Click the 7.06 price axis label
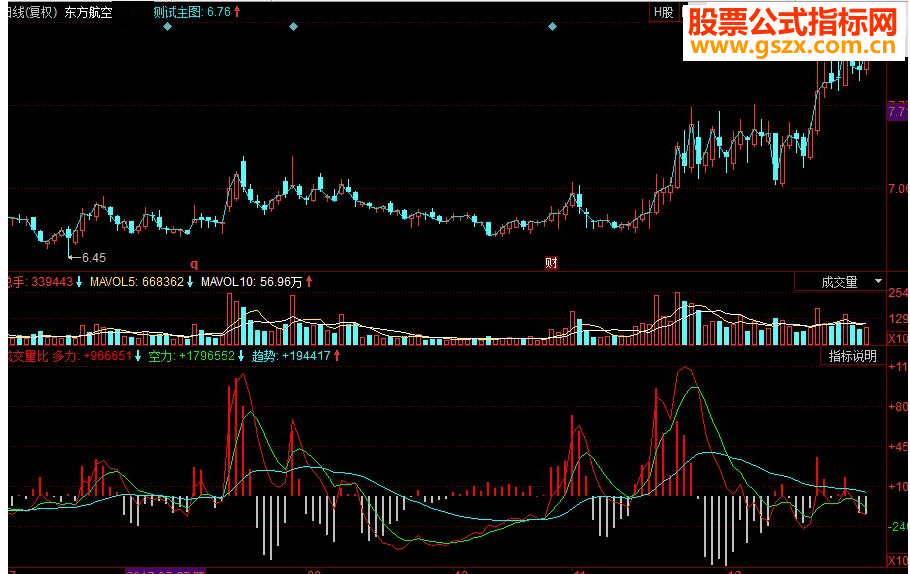910x574 pixels. pos(897,189)
